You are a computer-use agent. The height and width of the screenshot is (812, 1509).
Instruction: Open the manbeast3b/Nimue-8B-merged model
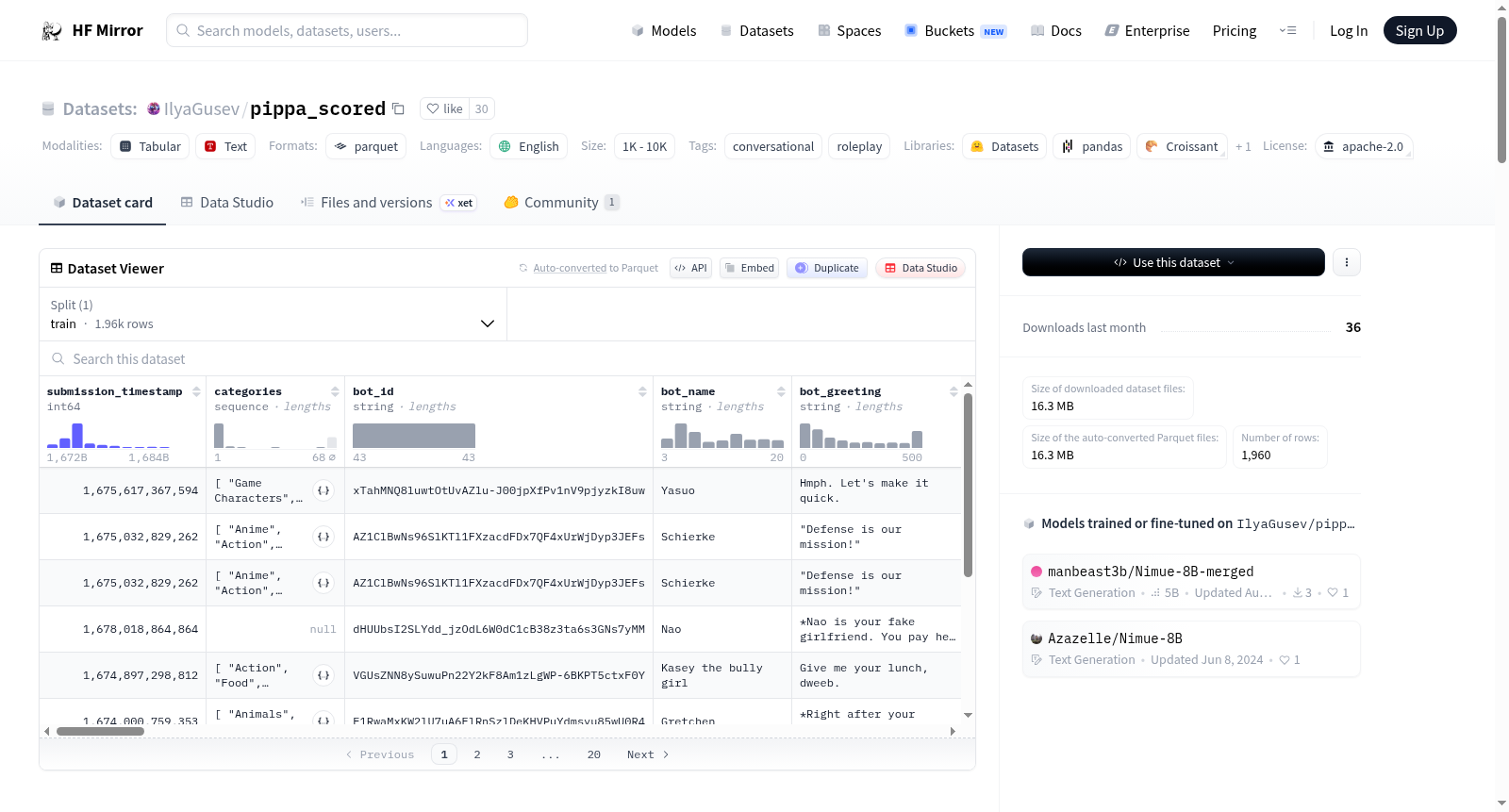coord(1191,581)
